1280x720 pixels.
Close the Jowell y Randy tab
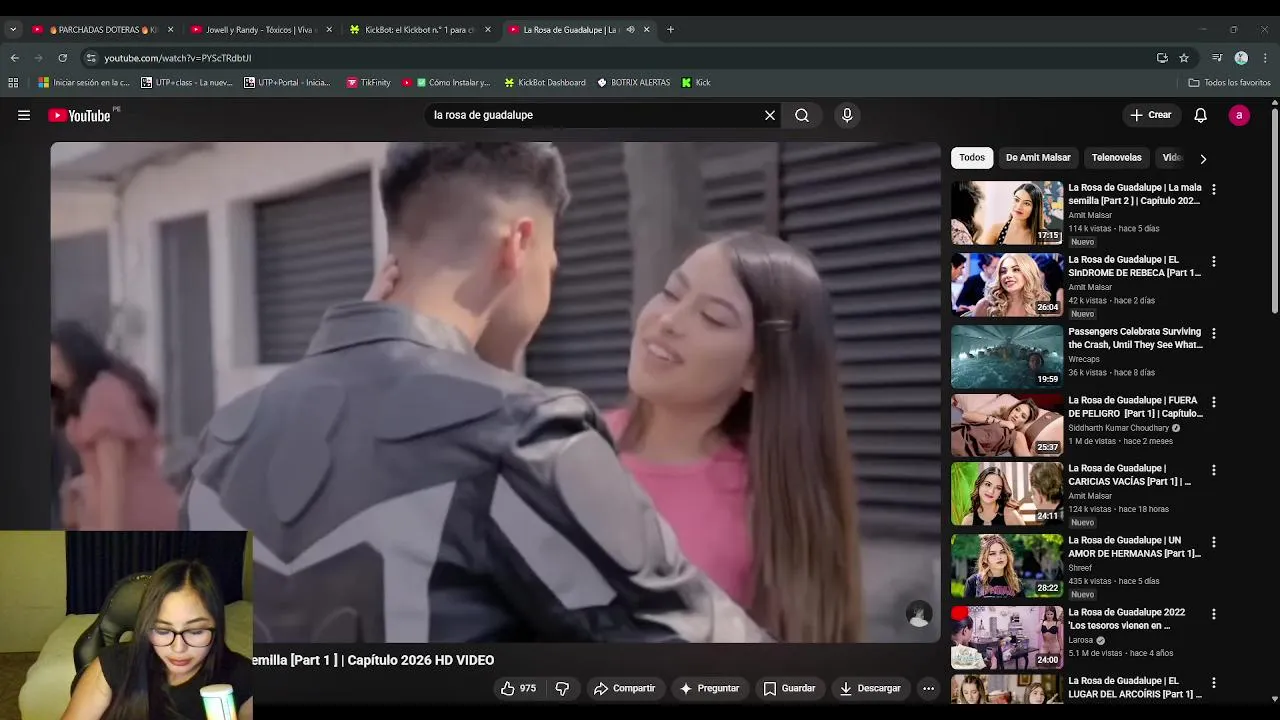coord(329,30)
